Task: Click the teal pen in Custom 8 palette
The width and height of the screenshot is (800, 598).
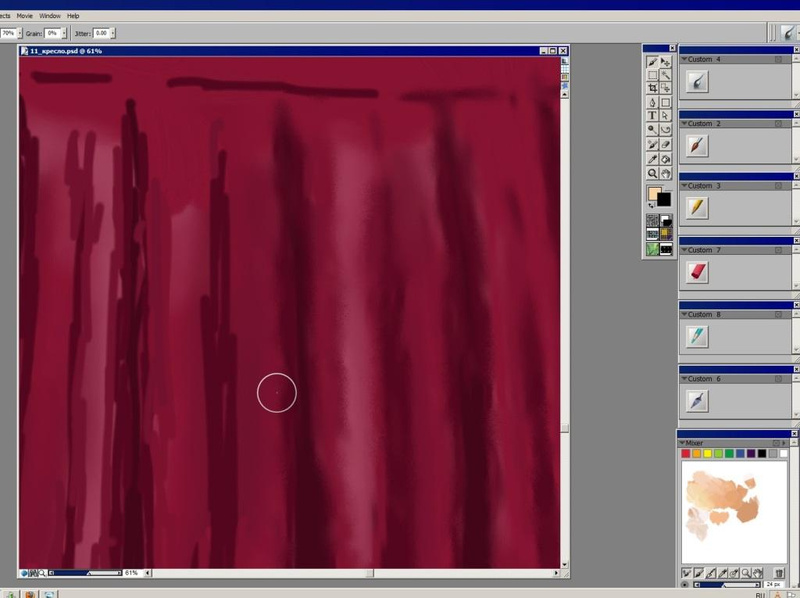Action: (697, 337)
